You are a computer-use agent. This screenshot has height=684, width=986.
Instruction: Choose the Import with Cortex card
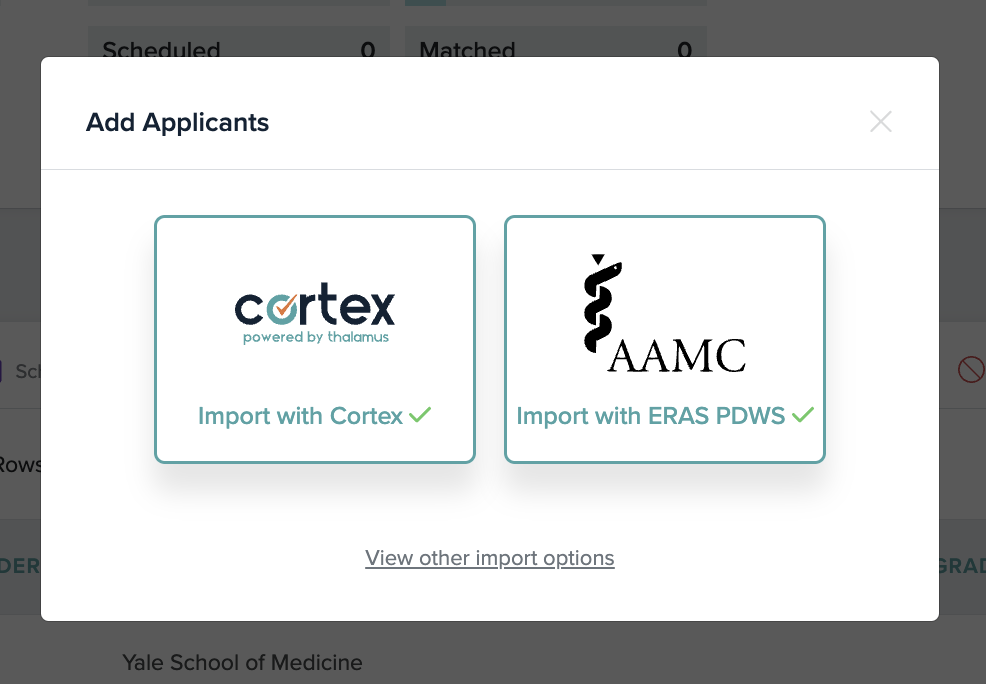pos(314,339)
